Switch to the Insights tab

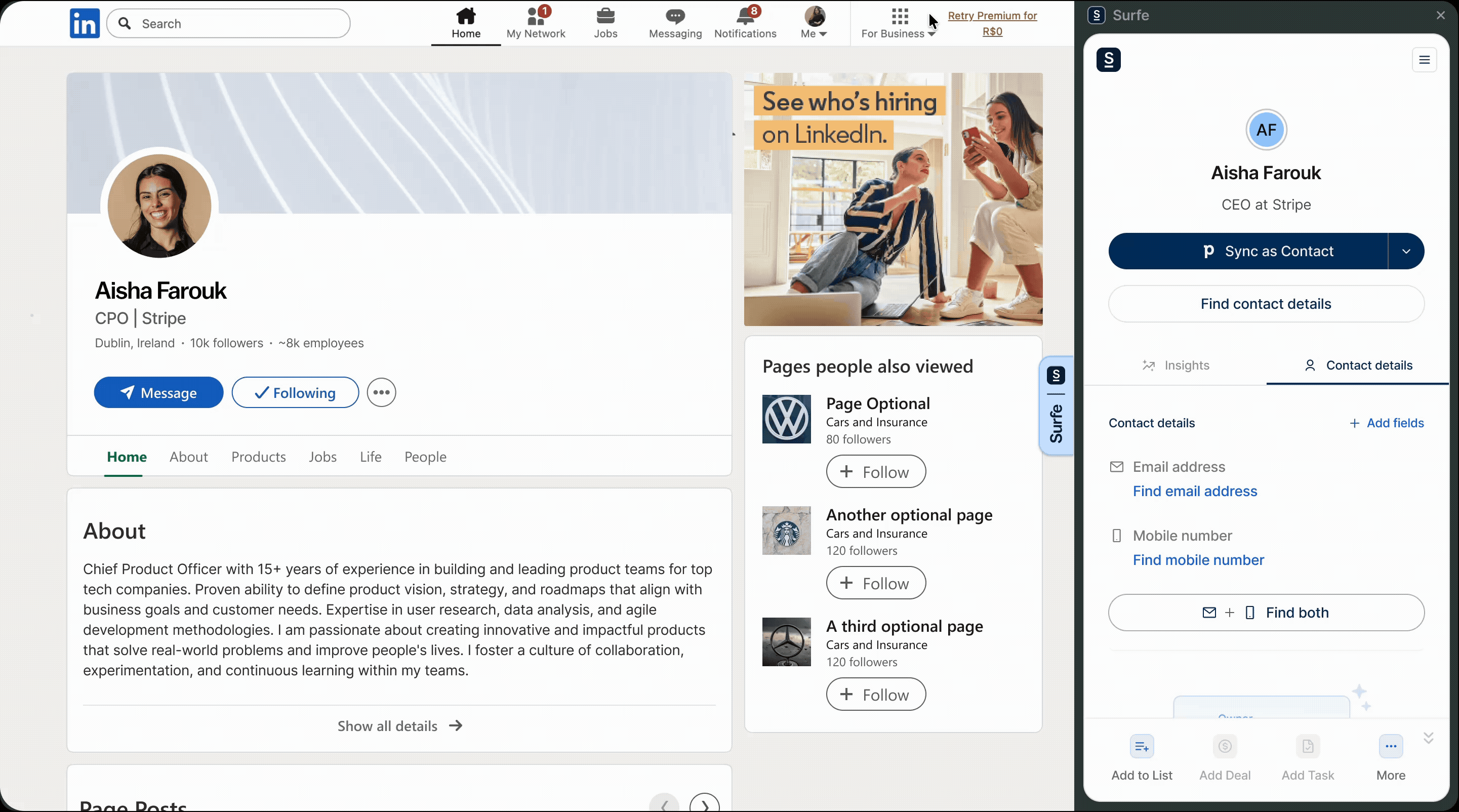pos(1175,365)
